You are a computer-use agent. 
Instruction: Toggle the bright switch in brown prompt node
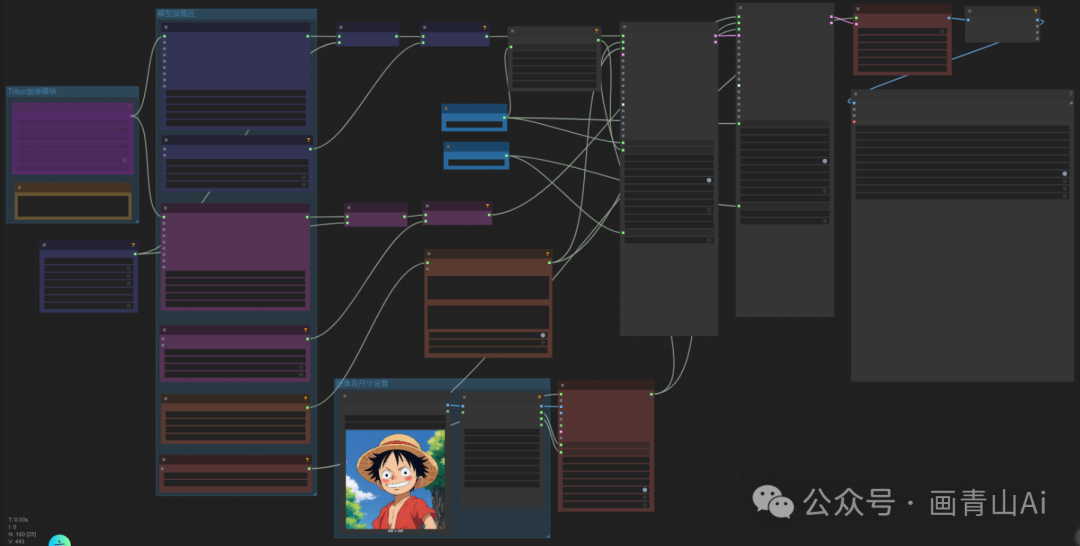(x=543, y=335)
